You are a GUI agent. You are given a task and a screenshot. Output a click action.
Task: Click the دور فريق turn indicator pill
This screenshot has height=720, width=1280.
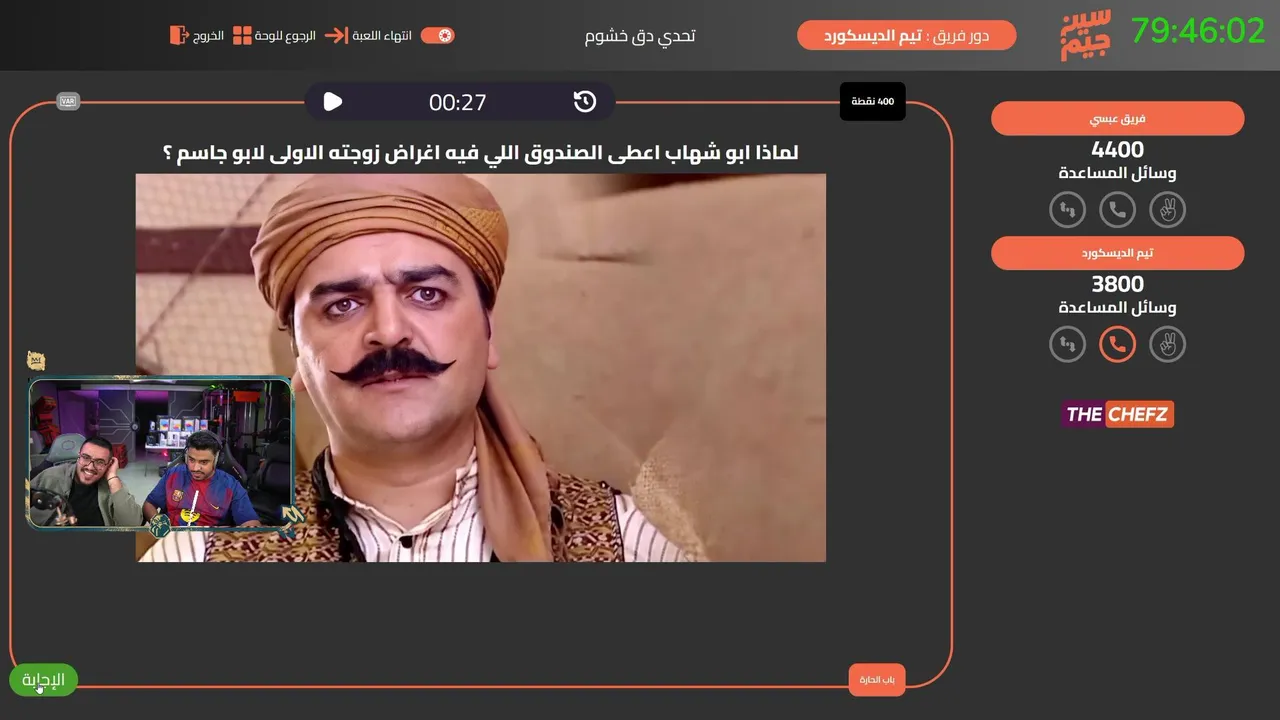coord(907,35)
